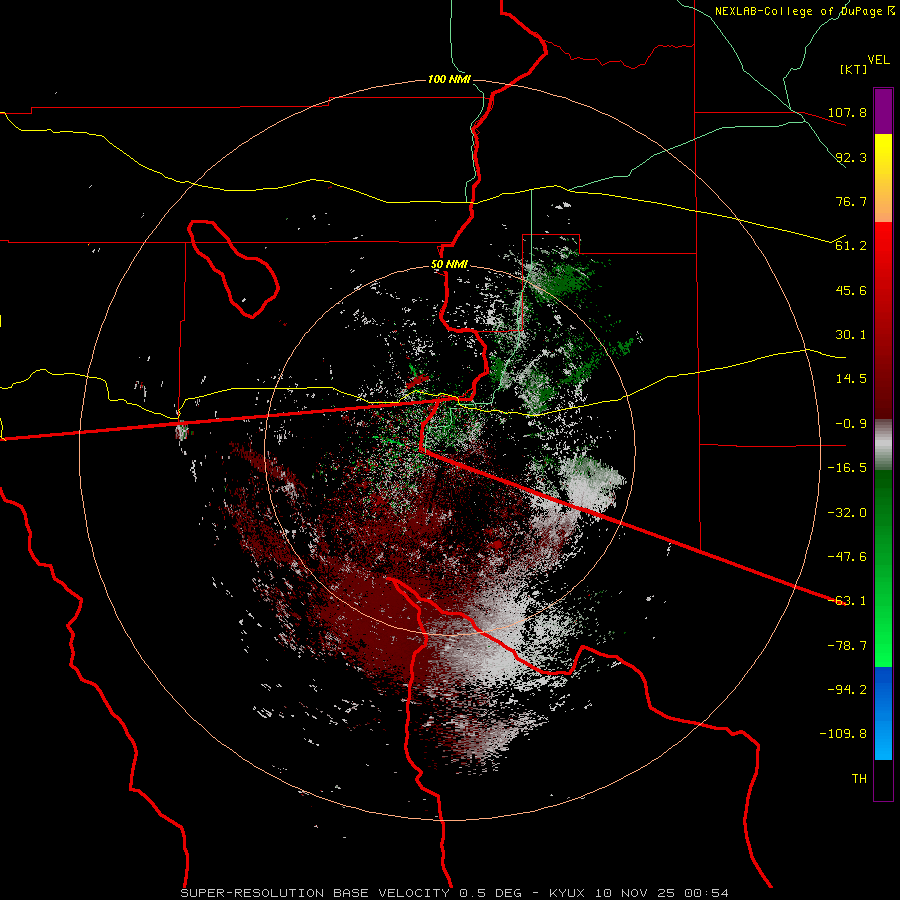Viewport: 900px width, 900px height.
Task: Click the TH legend label
Action: (859, 779)
